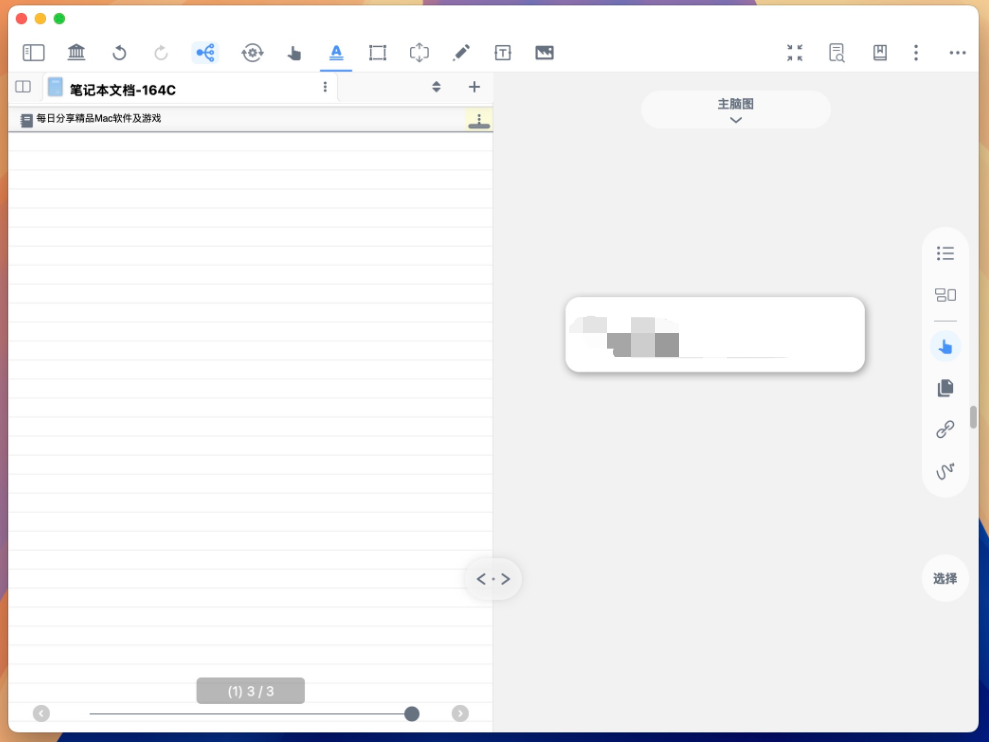Toggle the sidebar panel icon in toolbar
This screenshot has width=989, height=742.
pyautogui.click(x=34, y=53)
